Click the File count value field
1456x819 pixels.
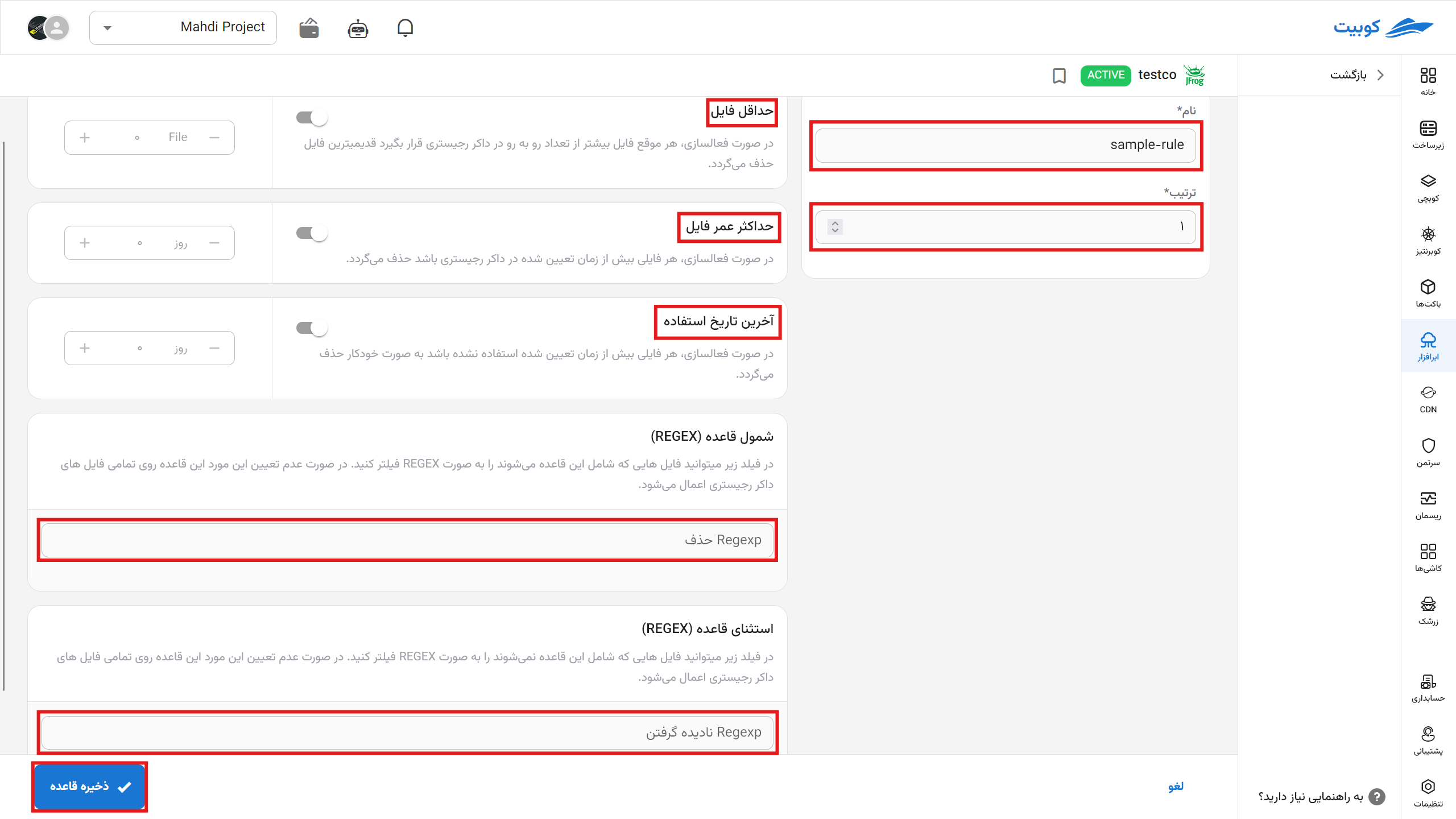coord(137,138)
